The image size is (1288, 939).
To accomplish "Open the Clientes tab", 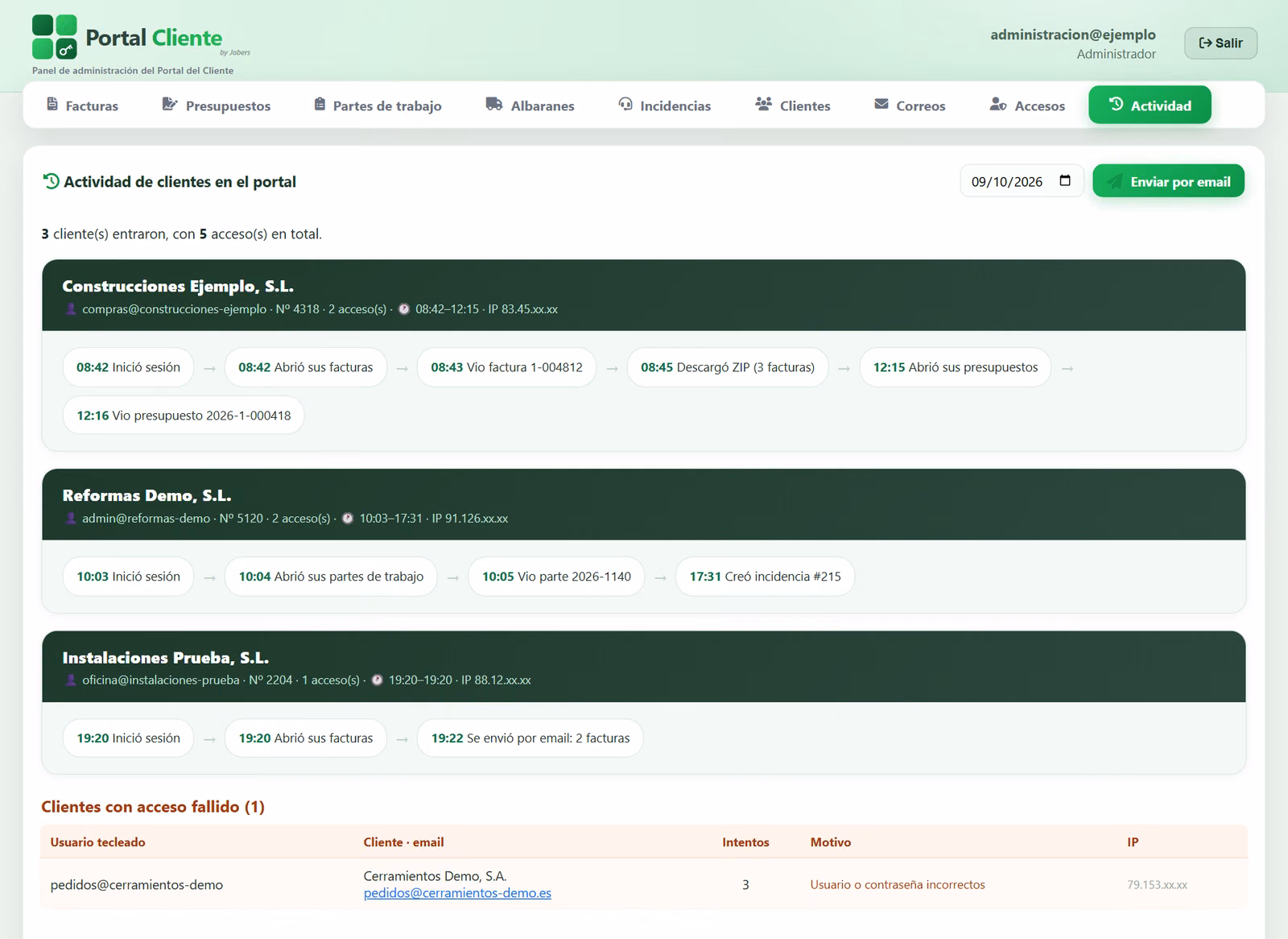I will pyautogui.click(x=793, y=105).
